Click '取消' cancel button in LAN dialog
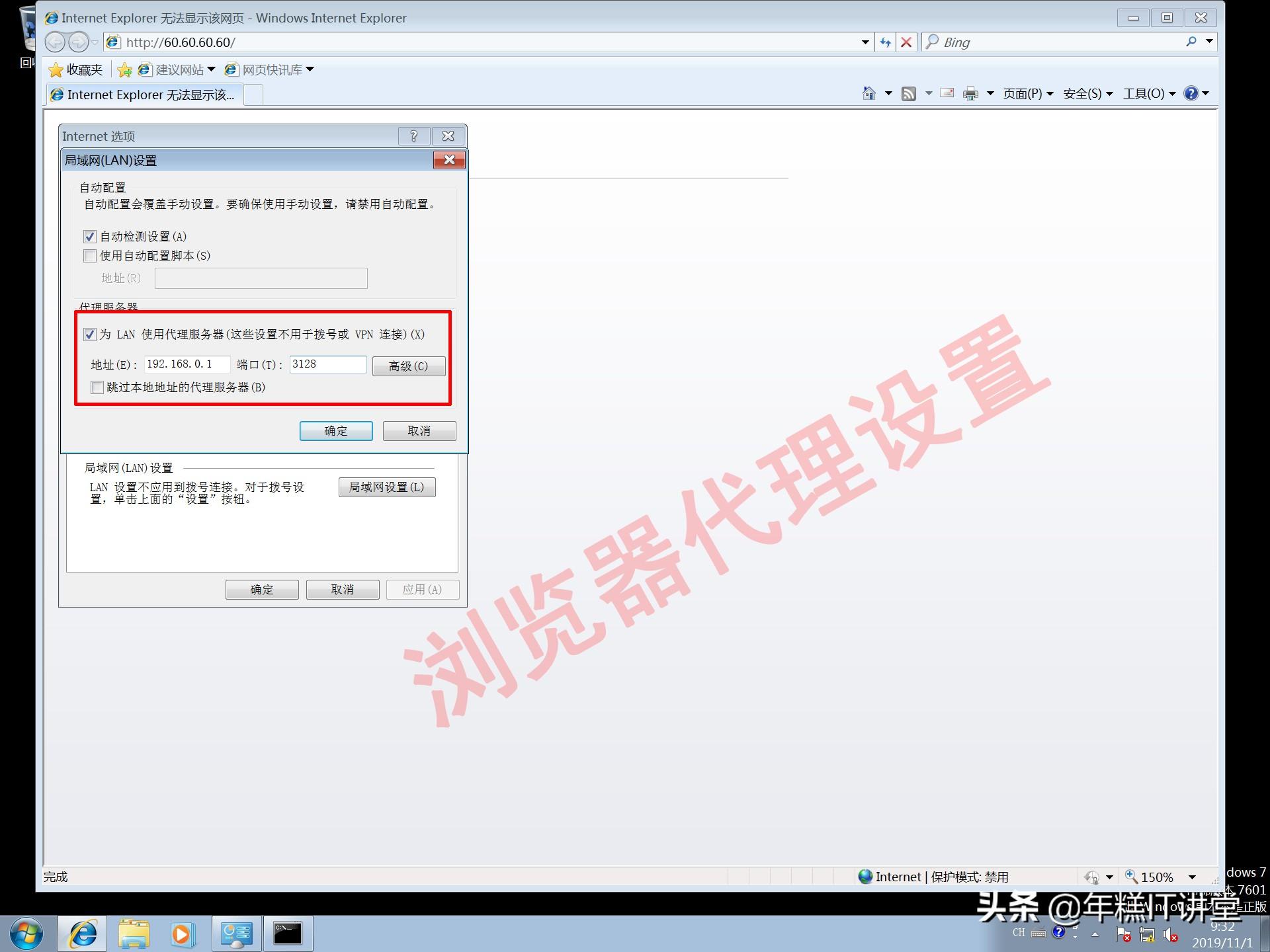This screenshot has width=1270, height=952. click(420, 431)
